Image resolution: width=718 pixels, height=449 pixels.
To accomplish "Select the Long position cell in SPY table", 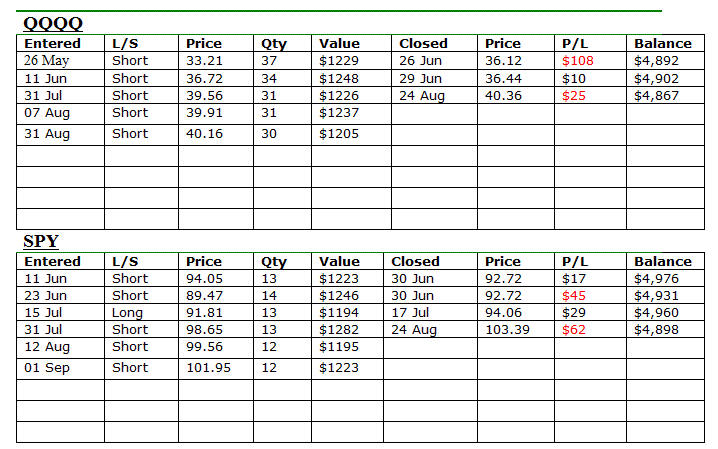I will [x=127, y=313].
